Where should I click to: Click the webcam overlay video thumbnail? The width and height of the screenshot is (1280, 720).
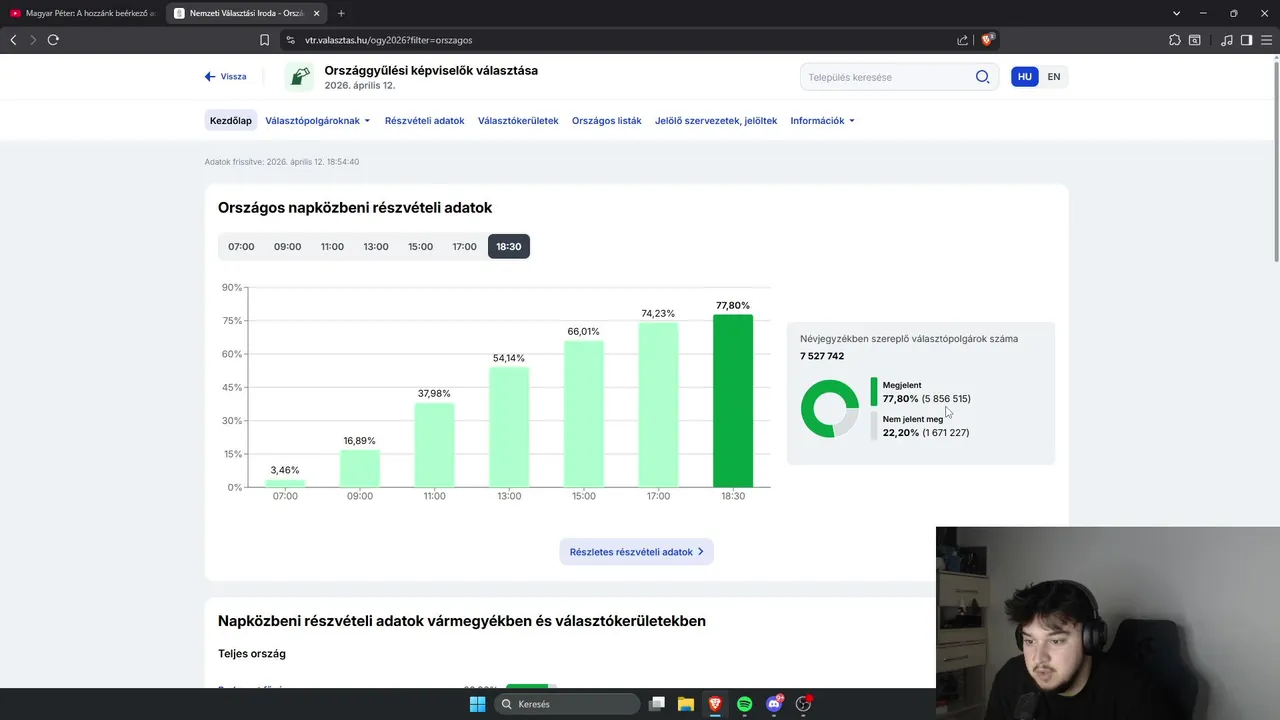point(1108,607)
